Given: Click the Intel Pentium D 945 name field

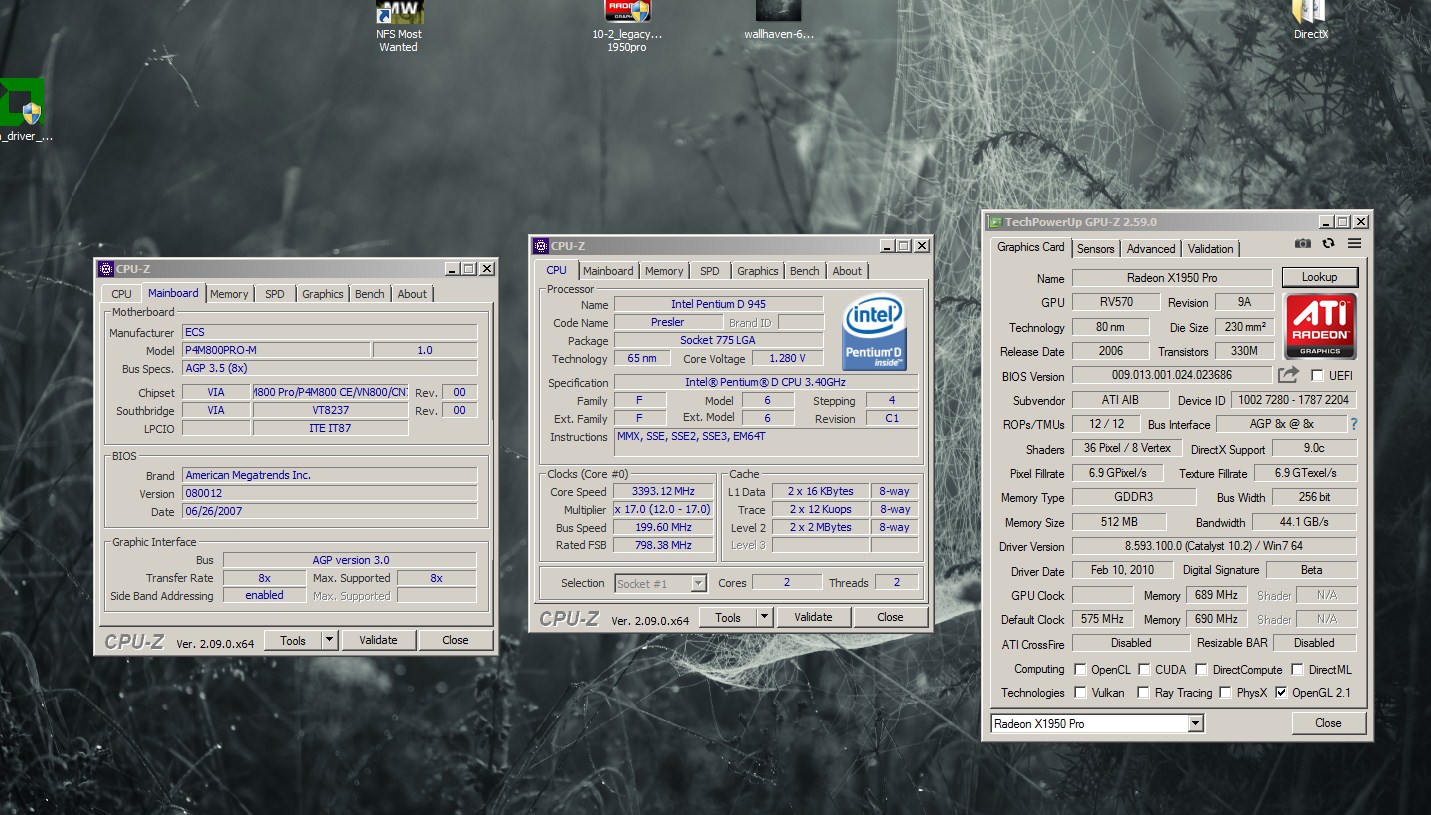Looking at the screenshot, I should [x=718, y=304].
